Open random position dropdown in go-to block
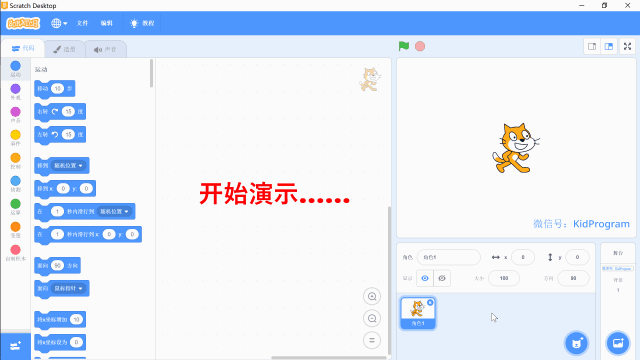This screenshot has height=360, width=640. click(x=69, y=166)
